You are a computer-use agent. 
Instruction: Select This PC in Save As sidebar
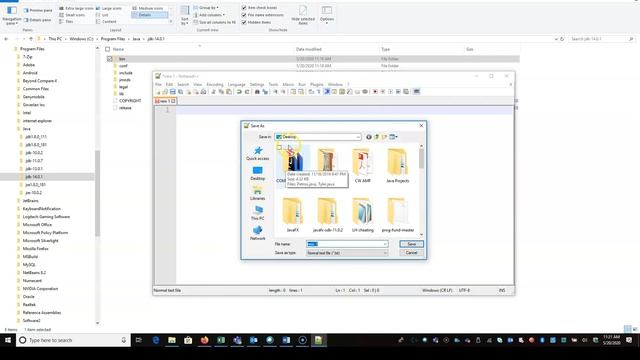[x=258, y=213]
